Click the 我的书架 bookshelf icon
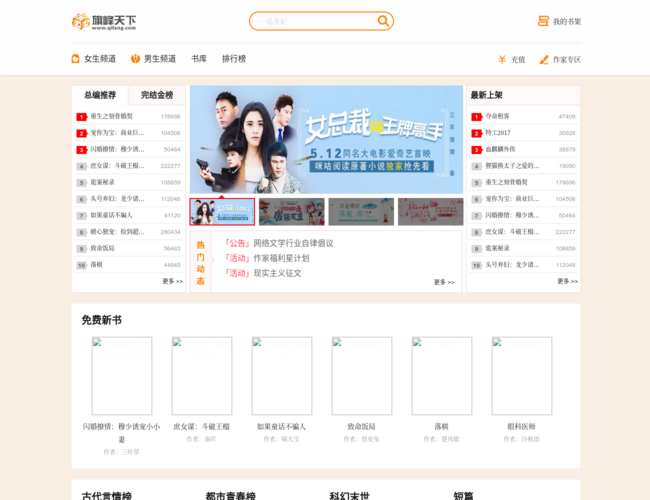 [x=543, y=21]
